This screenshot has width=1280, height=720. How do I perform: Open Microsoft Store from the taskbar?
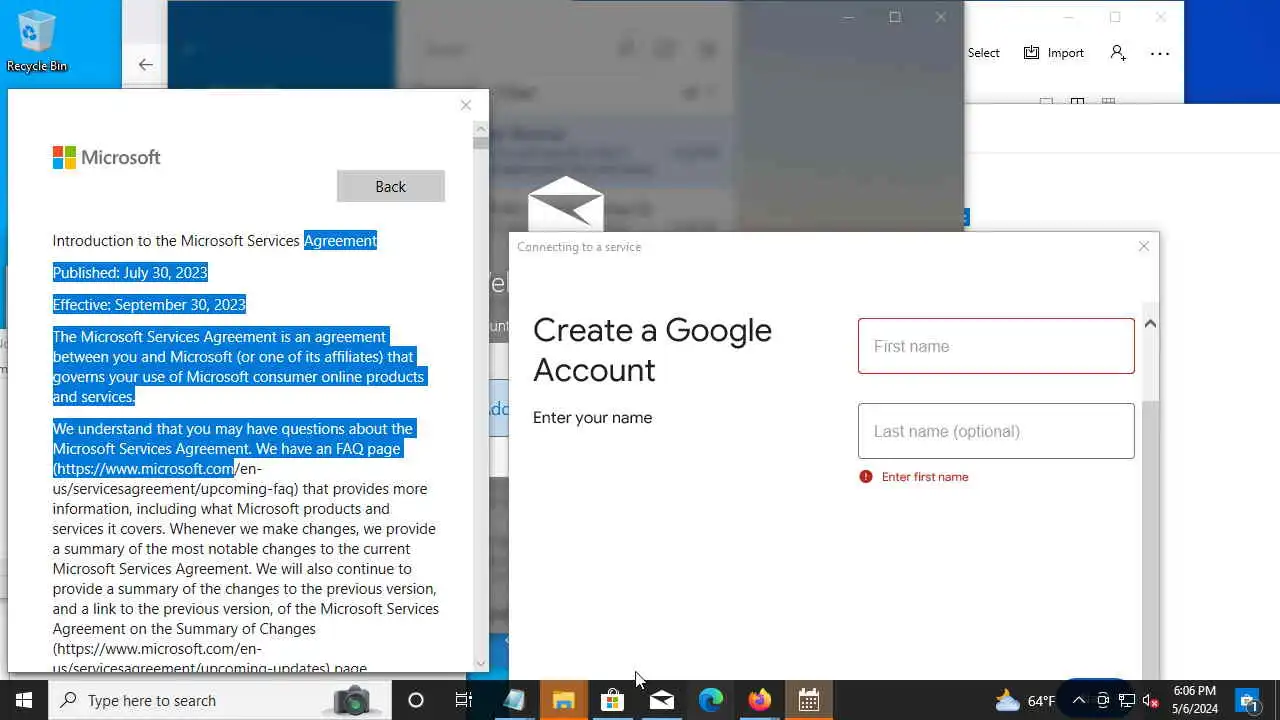tap(612, 700)
